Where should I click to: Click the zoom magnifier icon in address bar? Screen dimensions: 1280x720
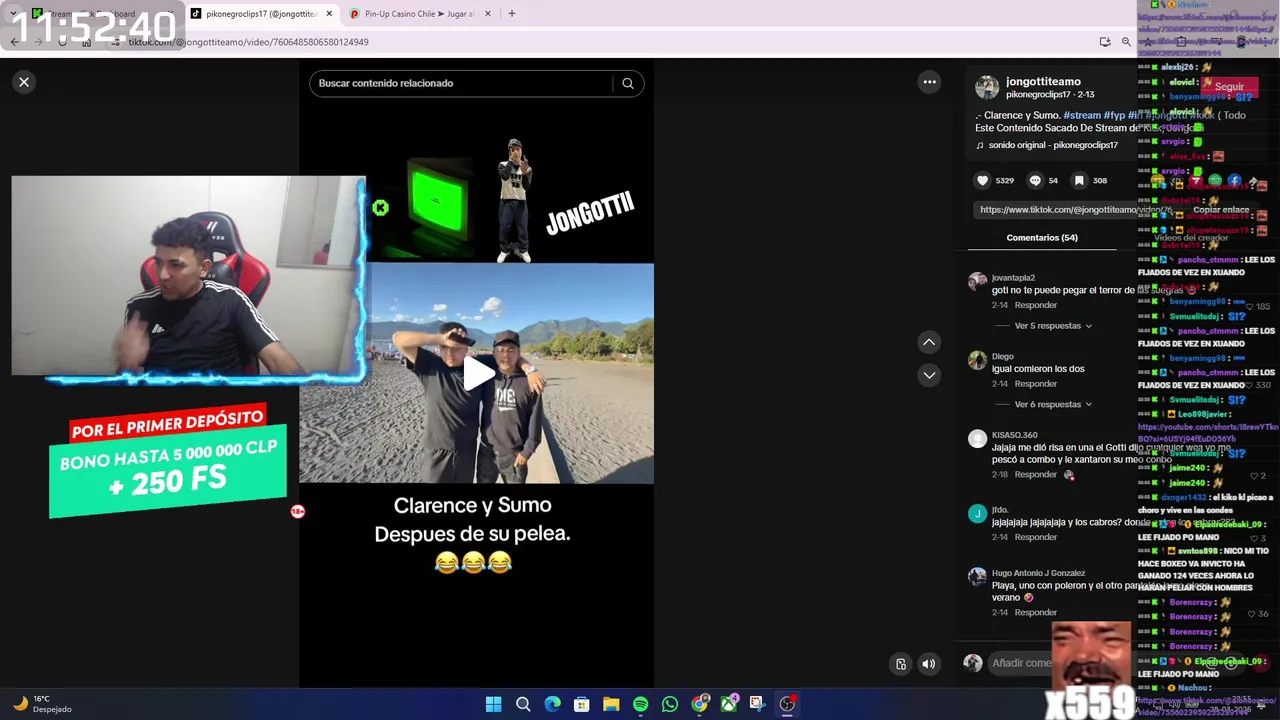[1126, 42]
